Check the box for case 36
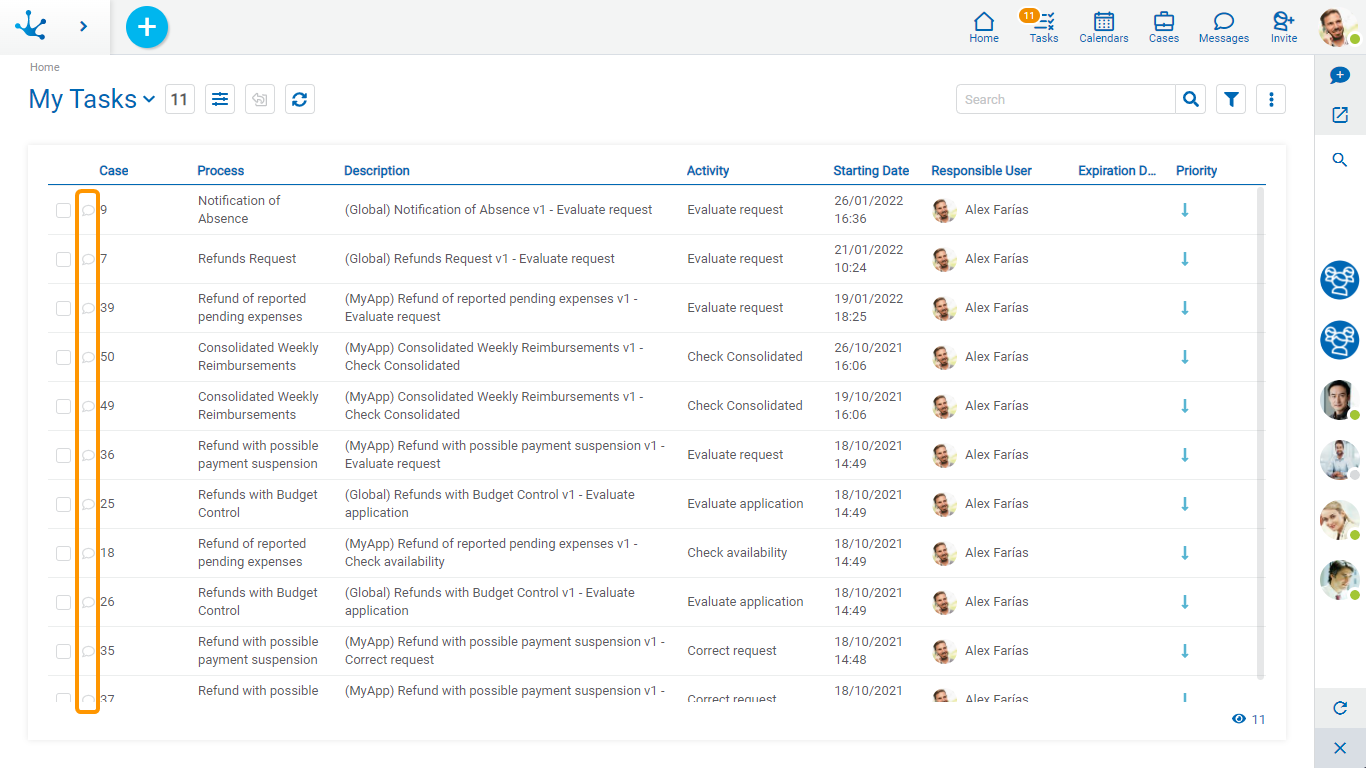The width and height of the screenshot is (1366, 768). [x=63, y=455]
